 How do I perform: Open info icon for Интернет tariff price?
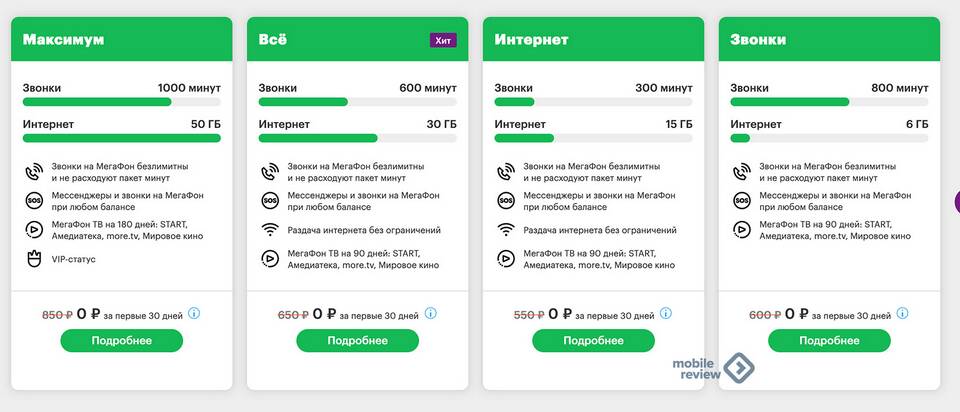pyautogui.click(x=666, y=313)
